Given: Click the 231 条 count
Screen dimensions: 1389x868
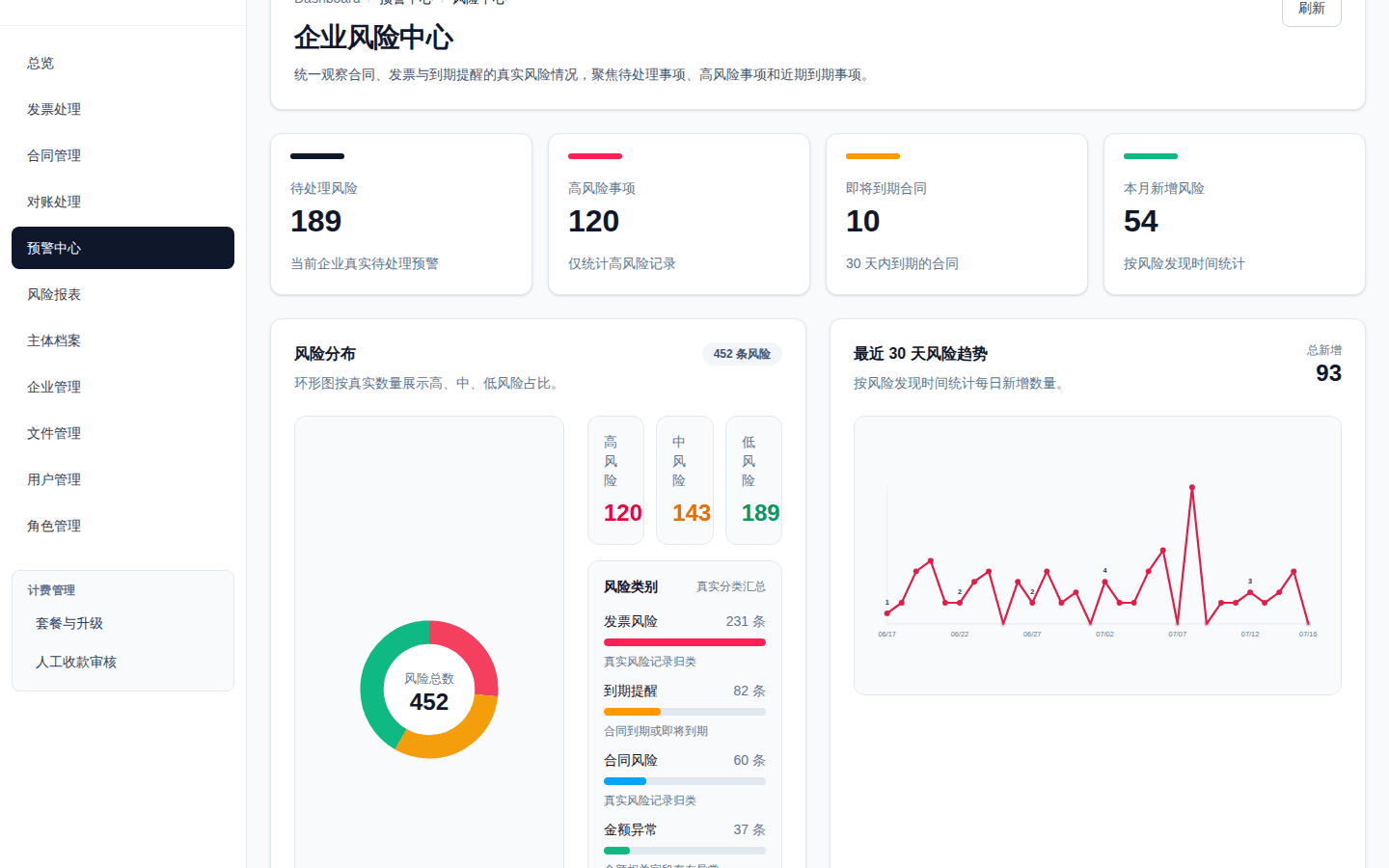Looking at the screenshot, I should [x=746, y=621].
